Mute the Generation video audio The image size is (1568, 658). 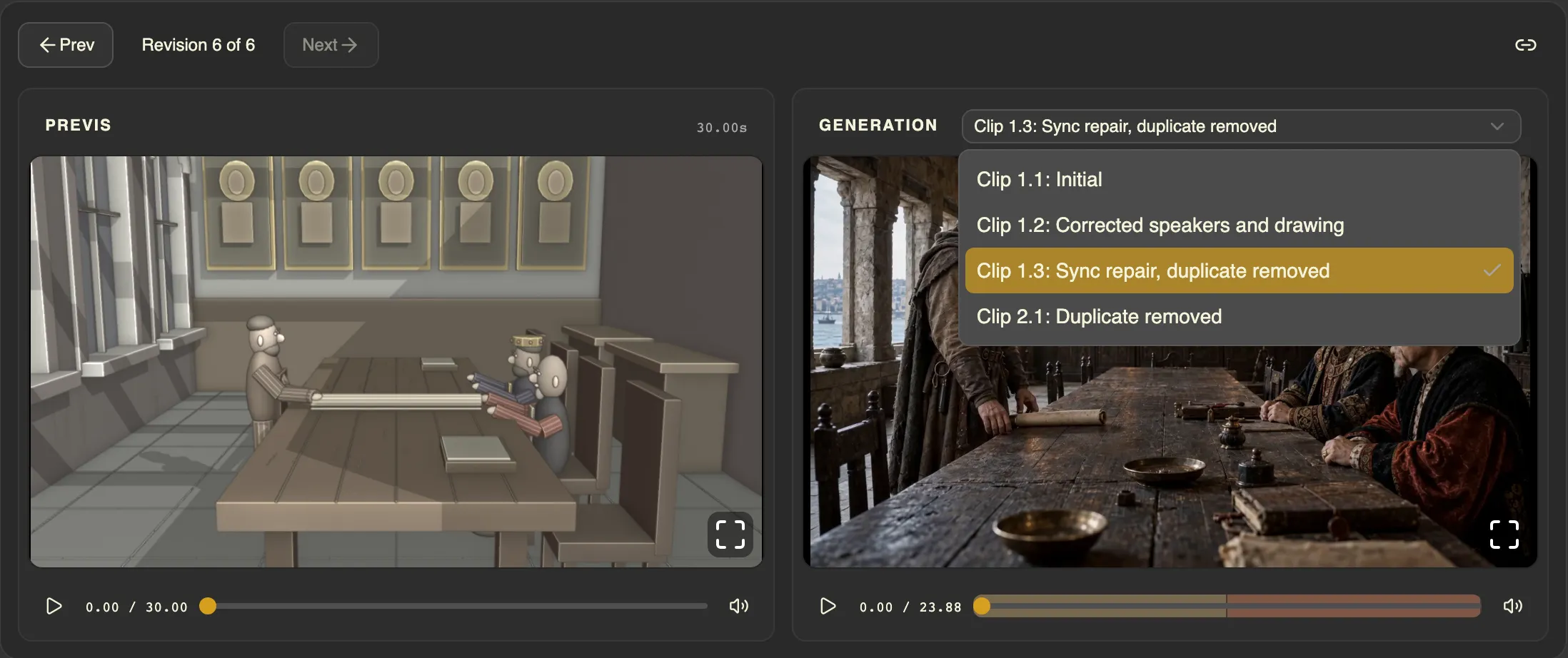[1512, 606]
